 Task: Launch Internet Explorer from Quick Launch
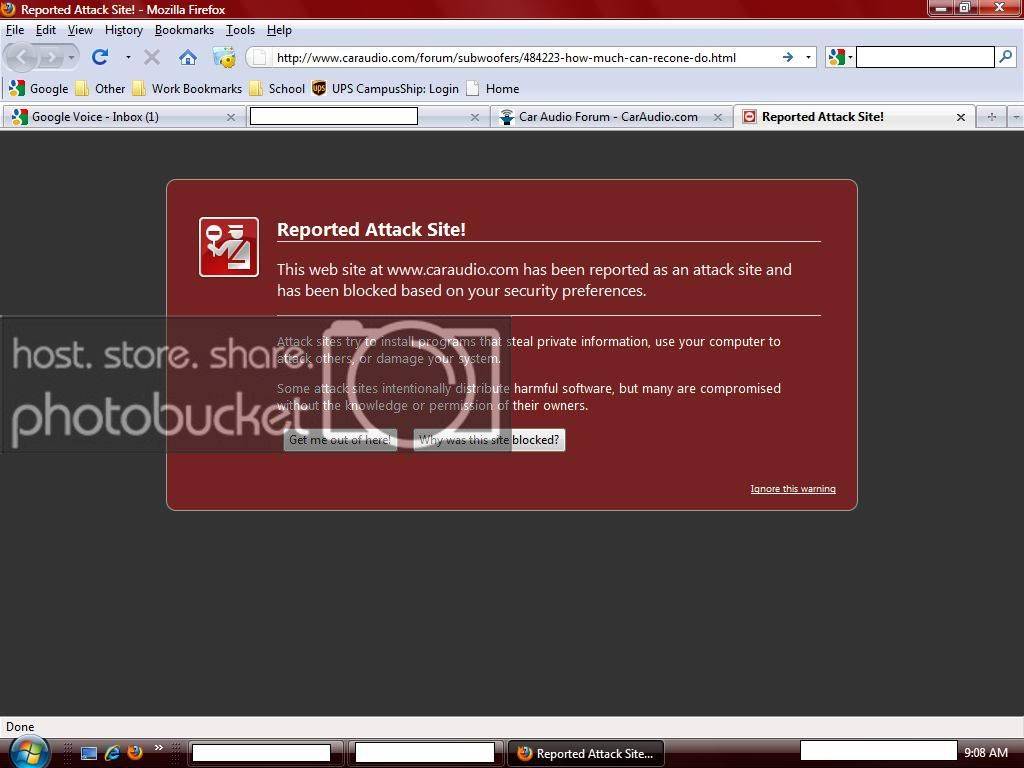(112, 753)
